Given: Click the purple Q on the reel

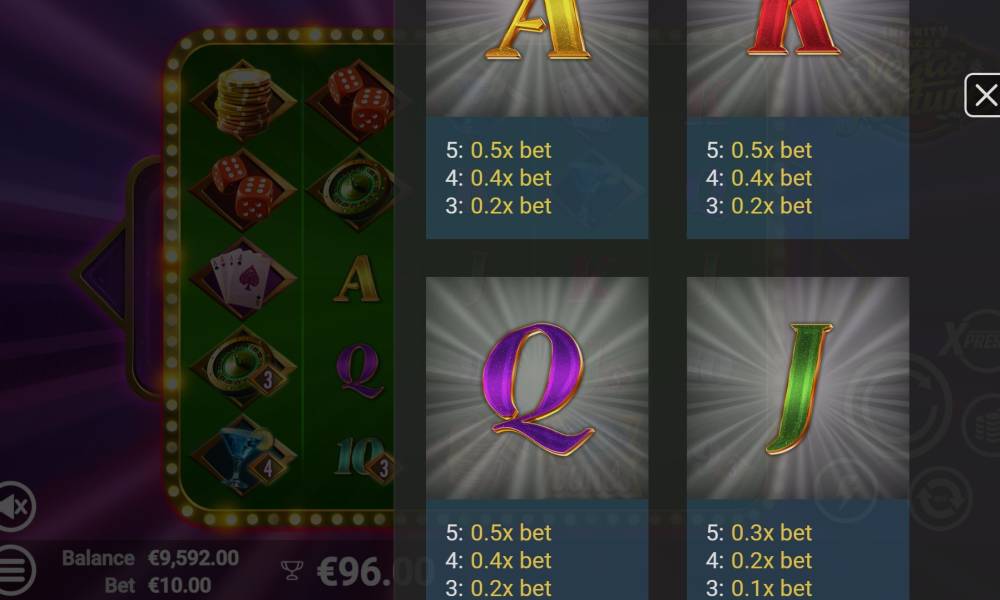Looking at the screenshot, I should 359,370.
